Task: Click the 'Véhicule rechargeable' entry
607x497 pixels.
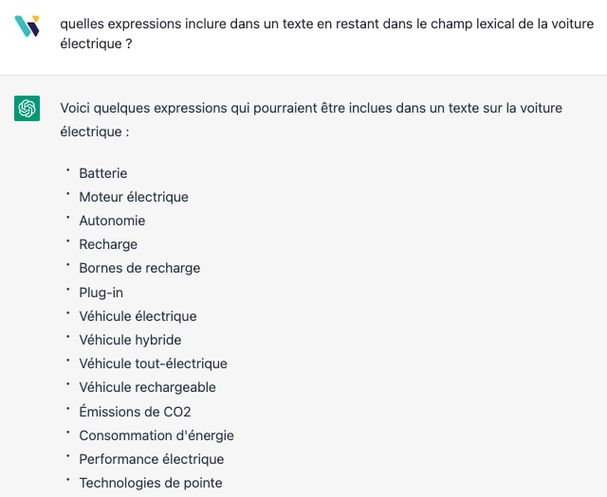Action: pos(147,387)
